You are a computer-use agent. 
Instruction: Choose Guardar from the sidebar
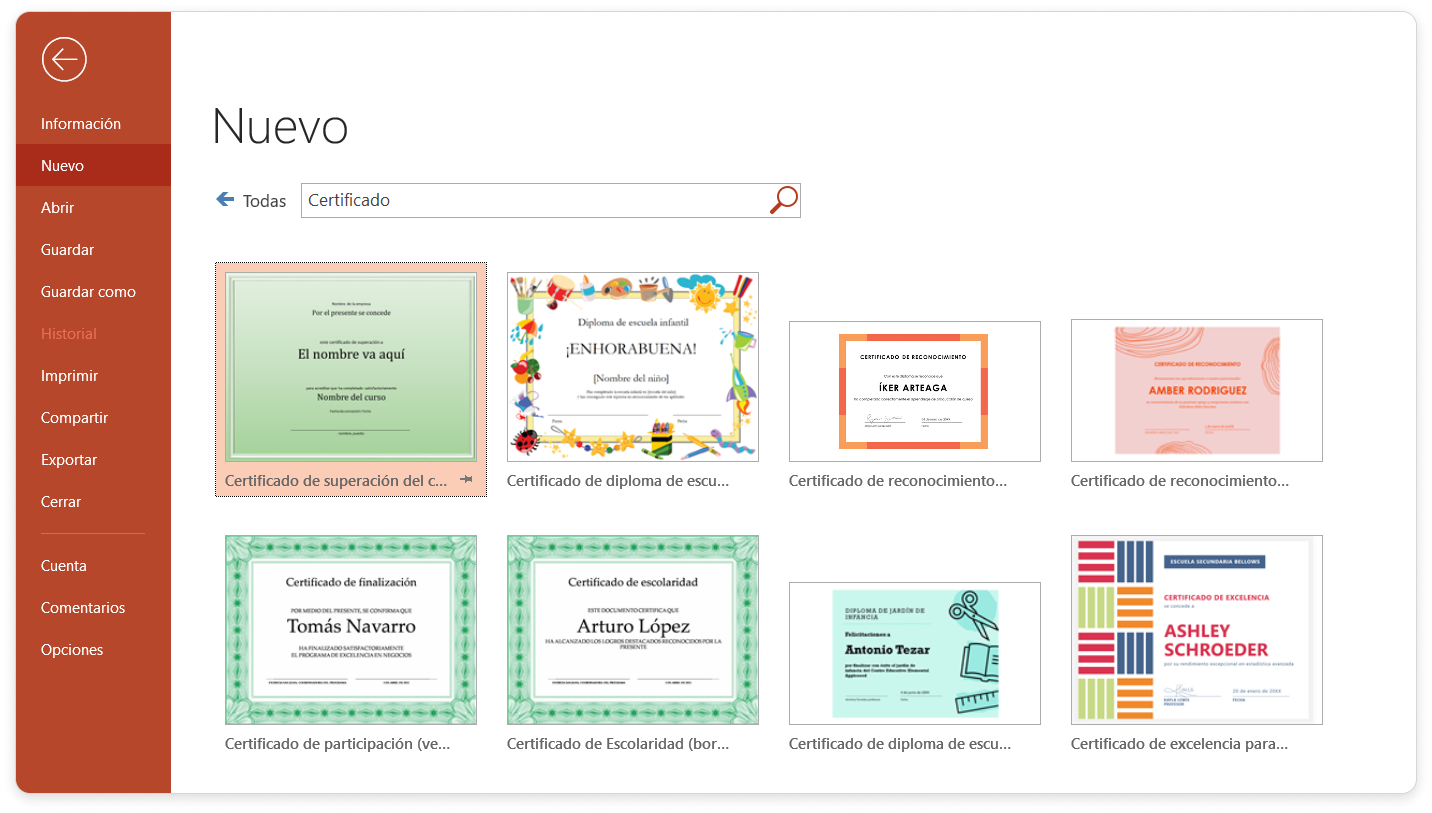(68, 250)
